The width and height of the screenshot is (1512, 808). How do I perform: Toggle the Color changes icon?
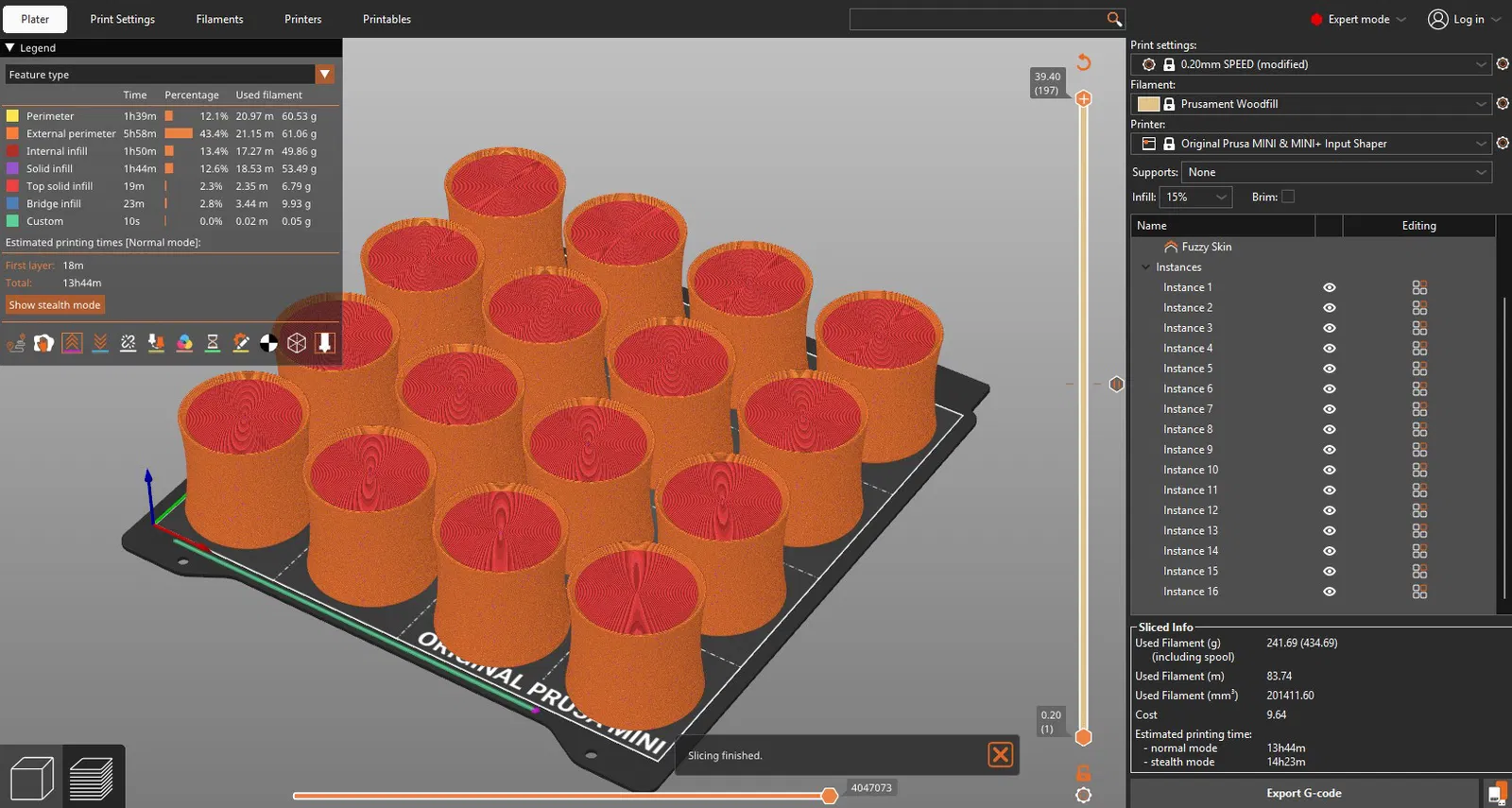point(184,343)
